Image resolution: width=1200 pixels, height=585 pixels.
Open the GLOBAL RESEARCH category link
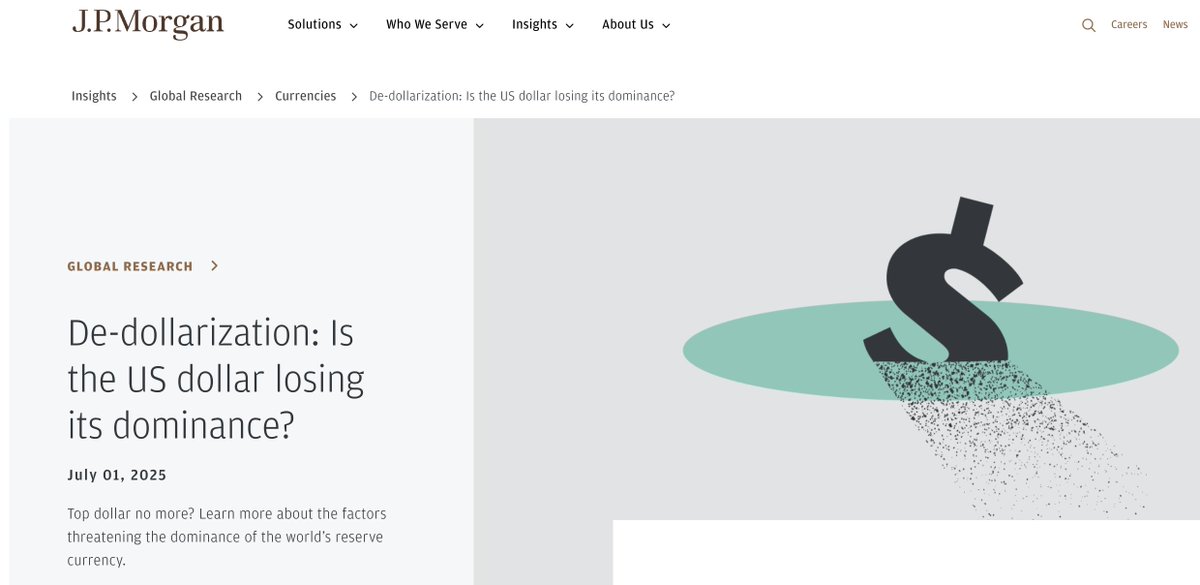point(130,266)
